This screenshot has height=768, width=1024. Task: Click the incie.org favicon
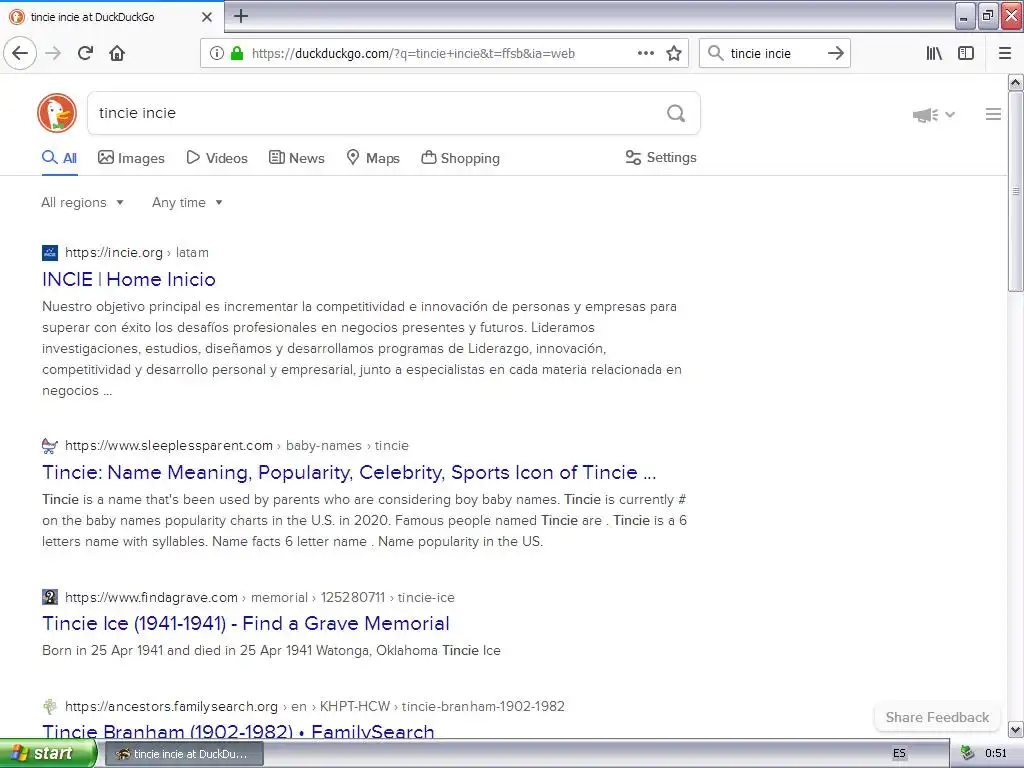point(50,253)
